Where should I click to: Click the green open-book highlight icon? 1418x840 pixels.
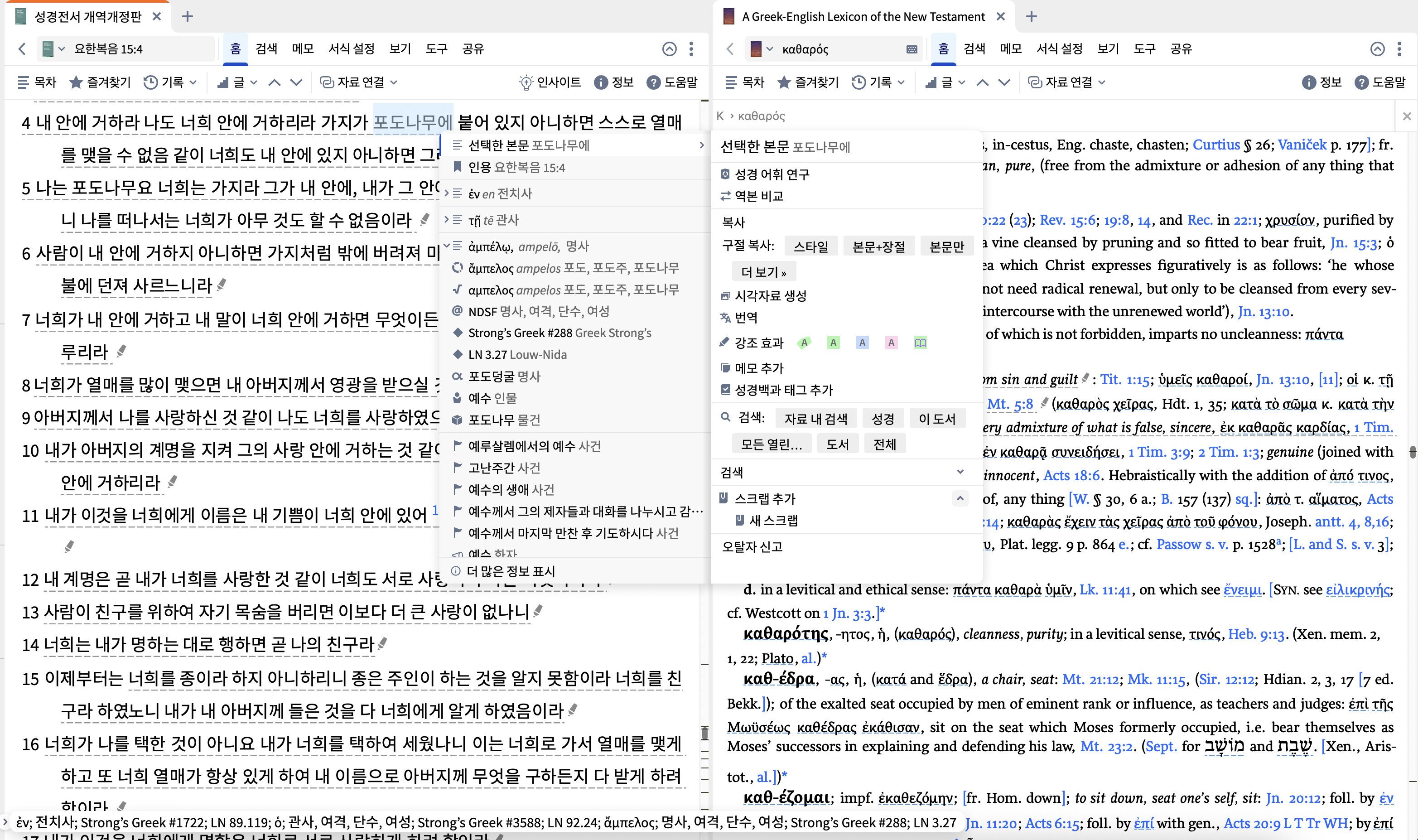pos(921,343)
